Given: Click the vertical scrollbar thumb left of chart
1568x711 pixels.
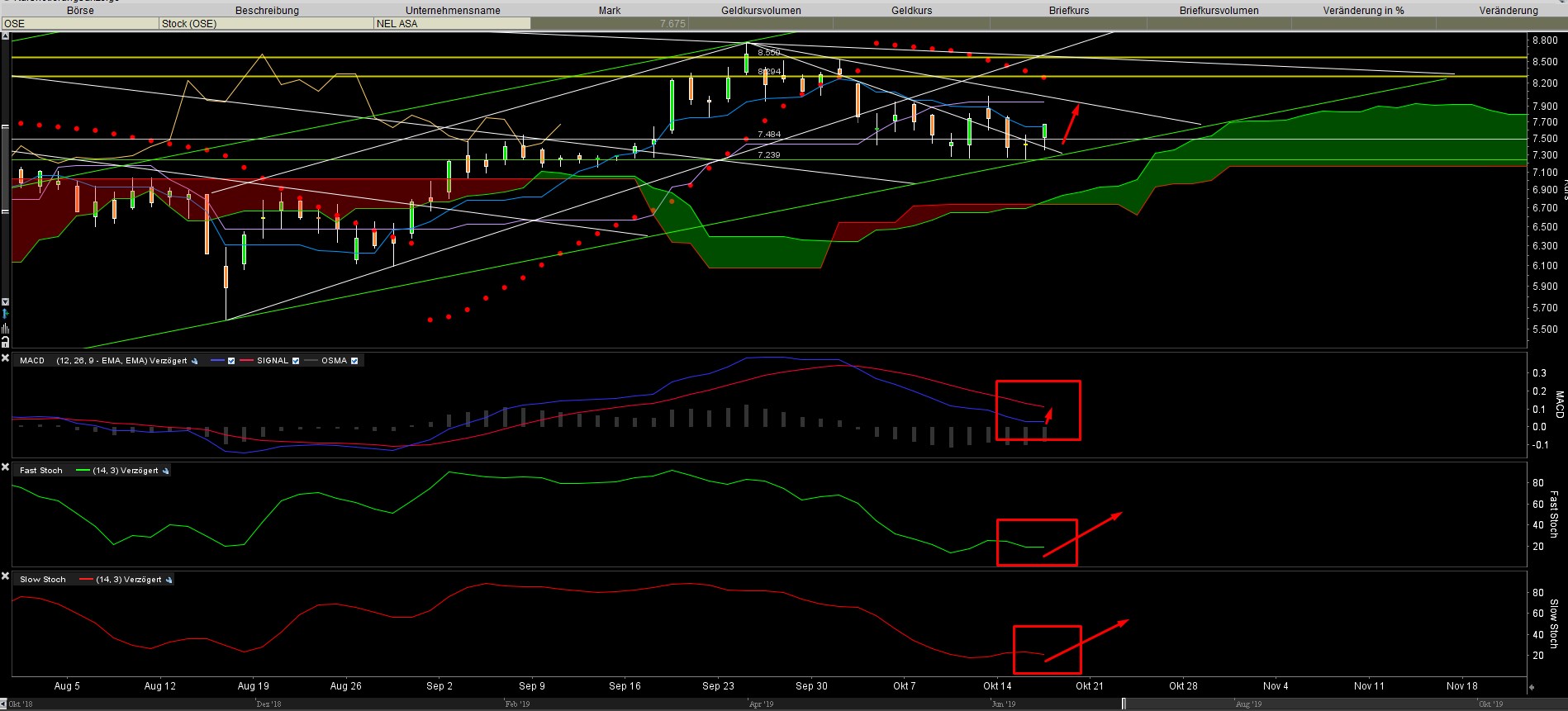Looking at the screenshot, I should point(5,168).
